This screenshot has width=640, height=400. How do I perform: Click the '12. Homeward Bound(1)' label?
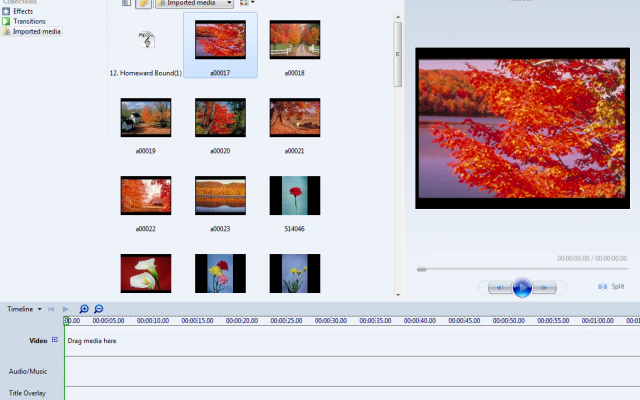(x=146, y=73)
